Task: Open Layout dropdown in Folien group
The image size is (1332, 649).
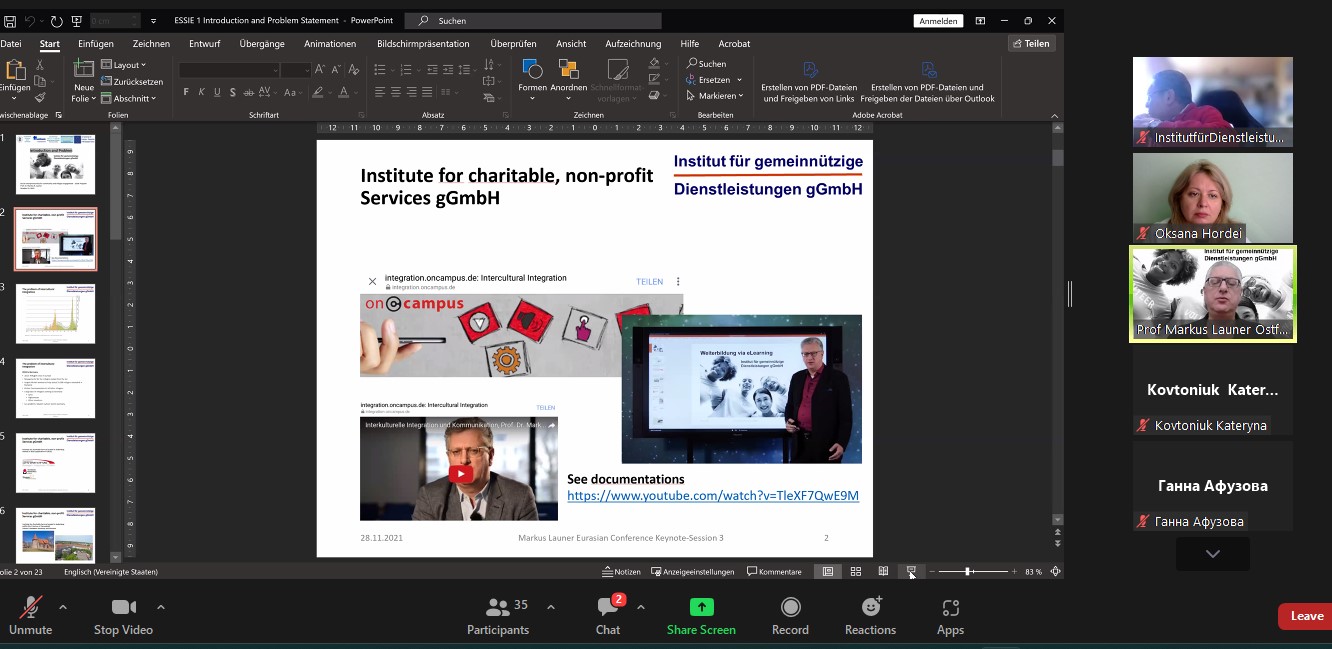Action: [x=124, y=65]
